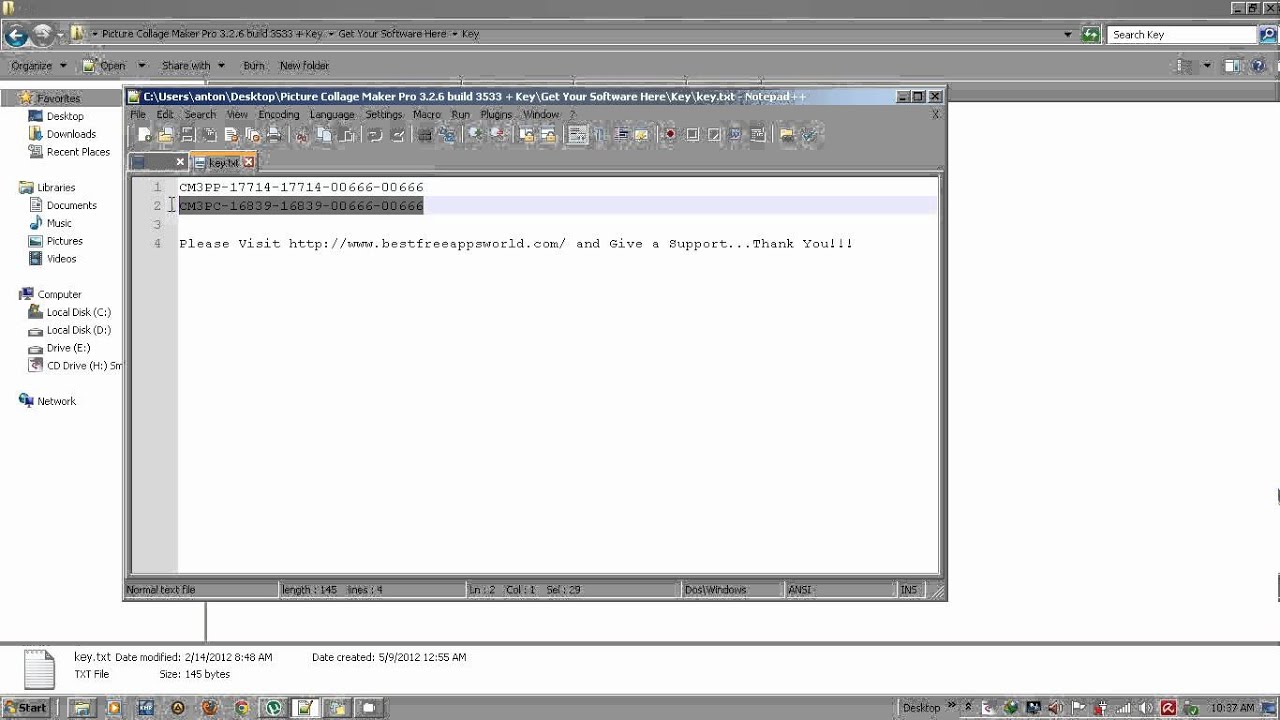Click the Save All icon in Notepad++ toolbar
The width and height of the screenshot is (1280, 720).
209,135
